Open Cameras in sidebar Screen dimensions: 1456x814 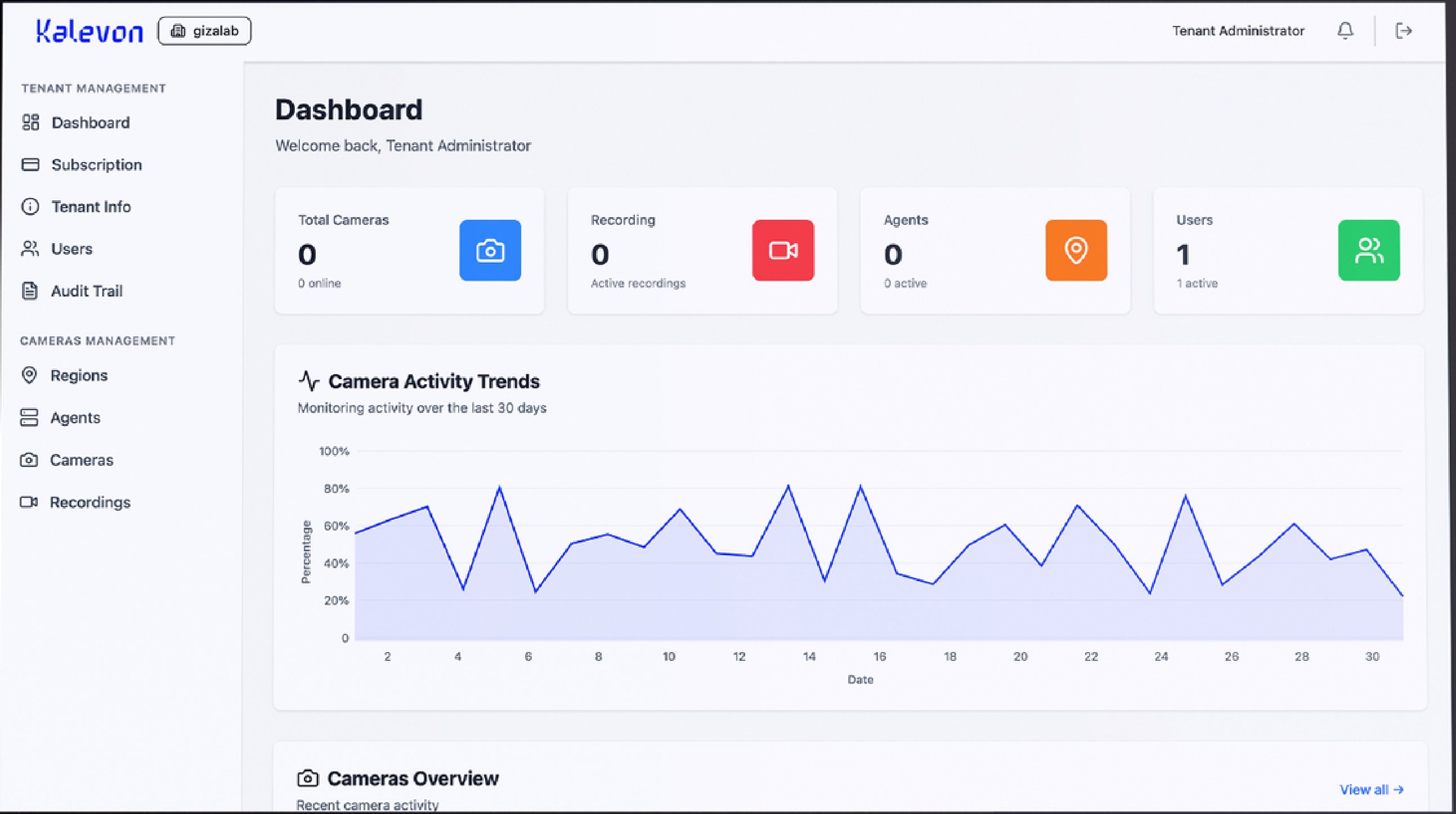[82, 460]
